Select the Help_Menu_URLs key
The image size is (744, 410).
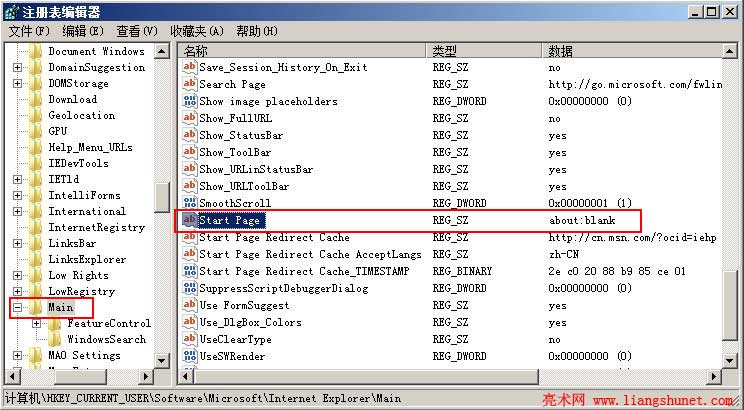pyautogui.click(x=91, y=147)
